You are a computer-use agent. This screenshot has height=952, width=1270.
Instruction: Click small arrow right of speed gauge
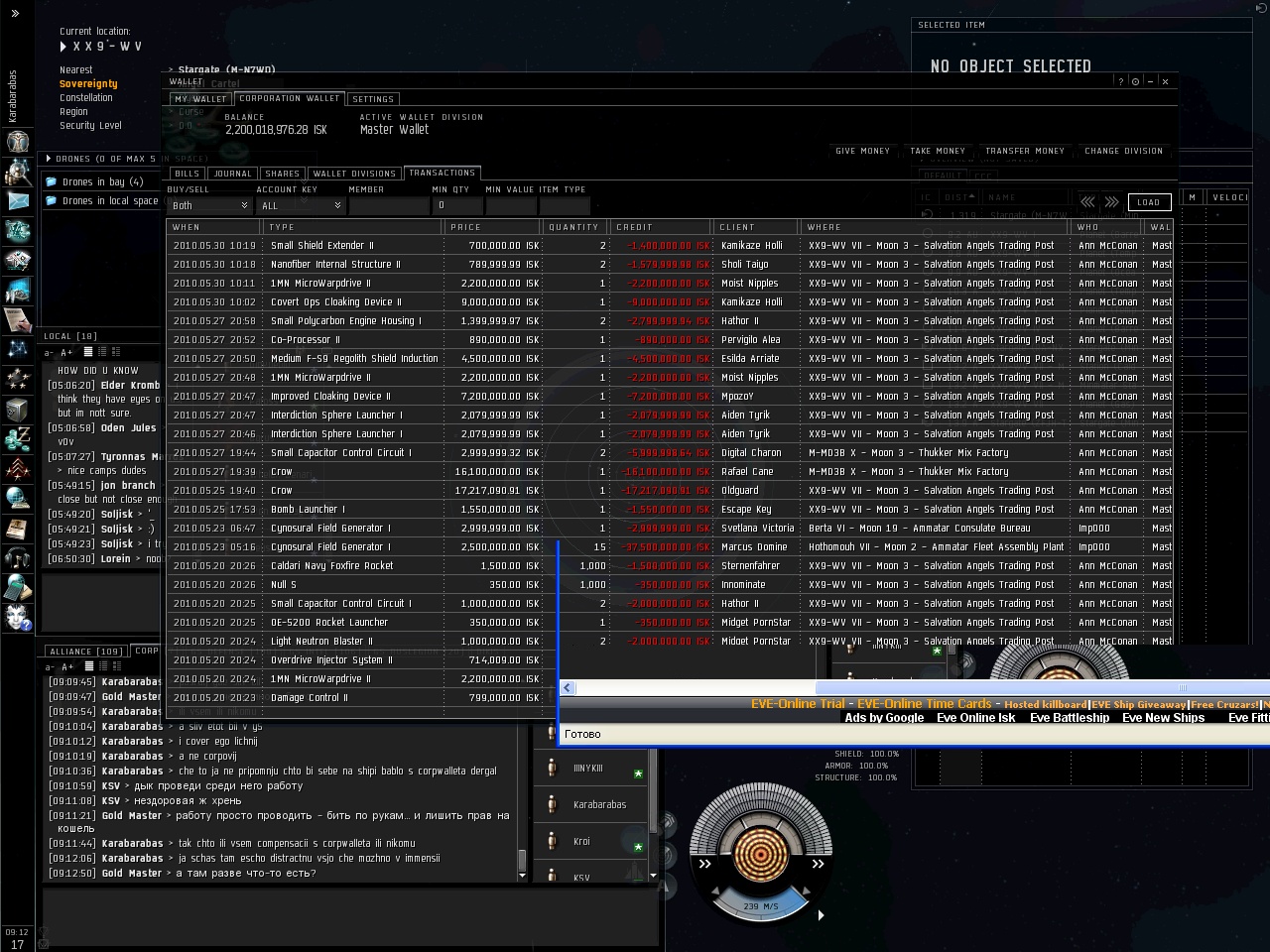pyautogui.click(x=821, y=915)
